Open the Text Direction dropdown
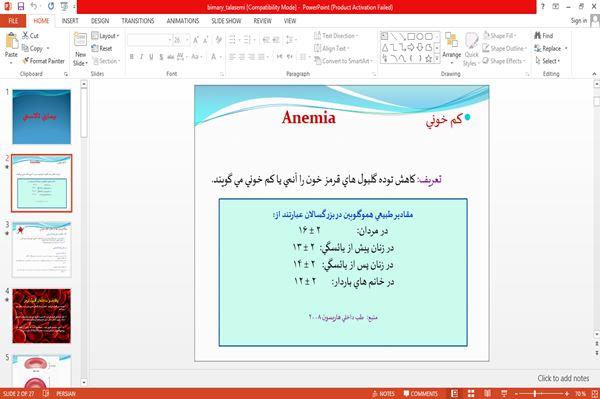This screenshot has width=600, height=399. tap(336, 36)
